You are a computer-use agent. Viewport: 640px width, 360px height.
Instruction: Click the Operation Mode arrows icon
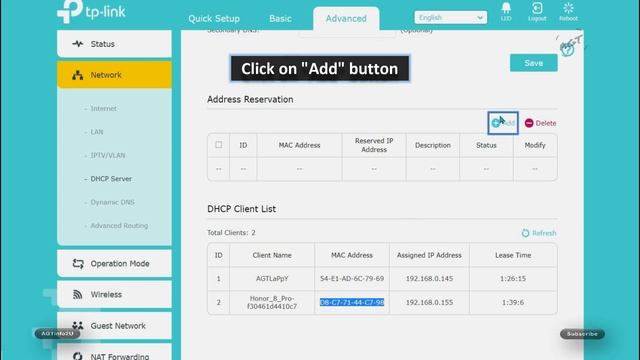coord(78,263)
